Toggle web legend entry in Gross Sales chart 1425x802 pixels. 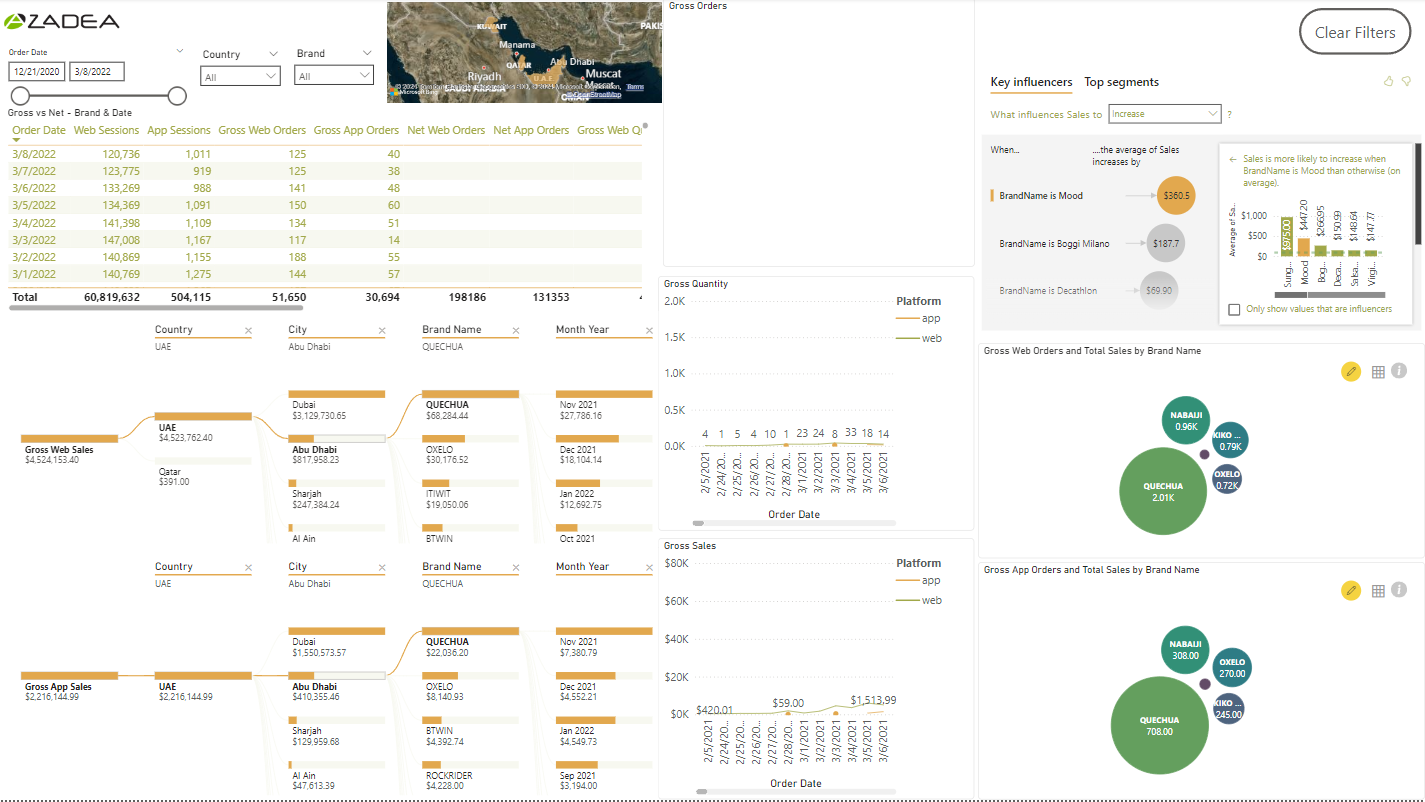919,600
